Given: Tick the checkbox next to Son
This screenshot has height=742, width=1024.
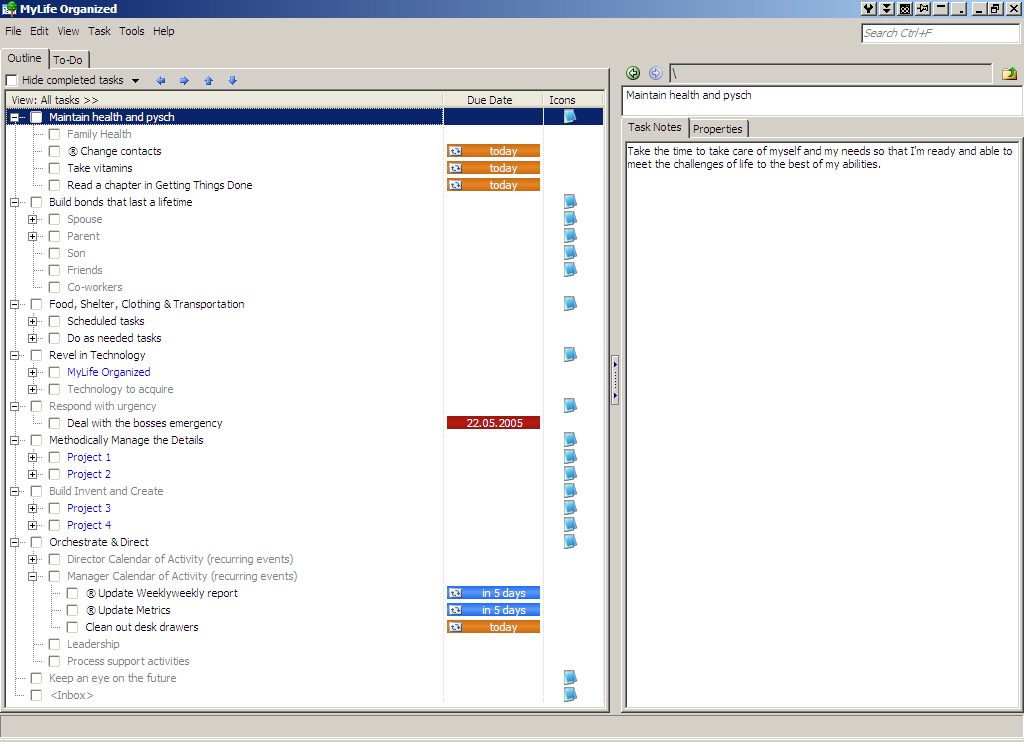Looking at the screenshot, I should pyautogui.click(x=54, y=253).
